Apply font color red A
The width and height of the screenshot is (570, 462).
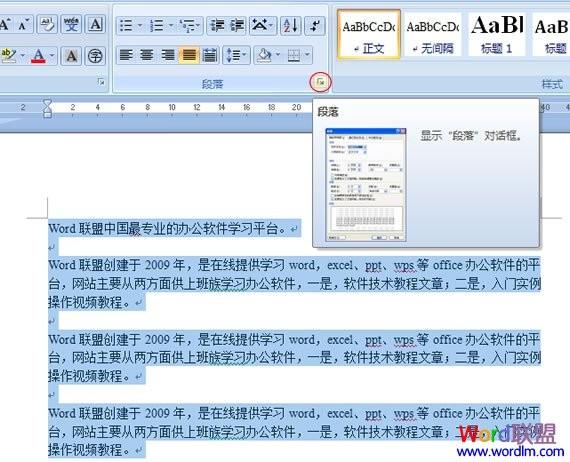(x=39, y=56)
